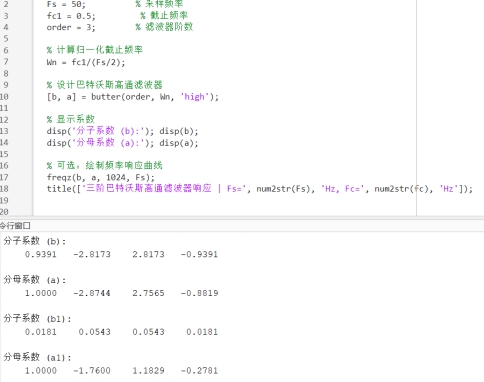This screenshot has height=382, width=484.
Task: Place cursor at disp(b); on line 13
Action: (179, 131)
